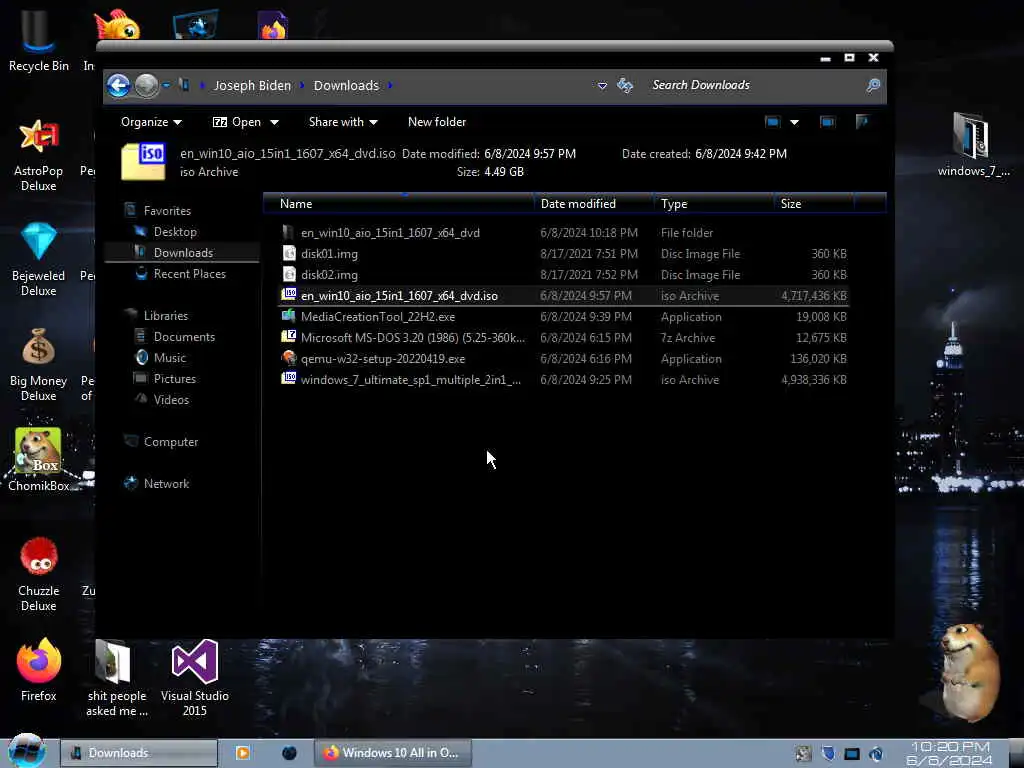The height and width of the screenshot is (768, 1024).
Task: Select ChomikBox desktop icon
Action: pos(39,459)
